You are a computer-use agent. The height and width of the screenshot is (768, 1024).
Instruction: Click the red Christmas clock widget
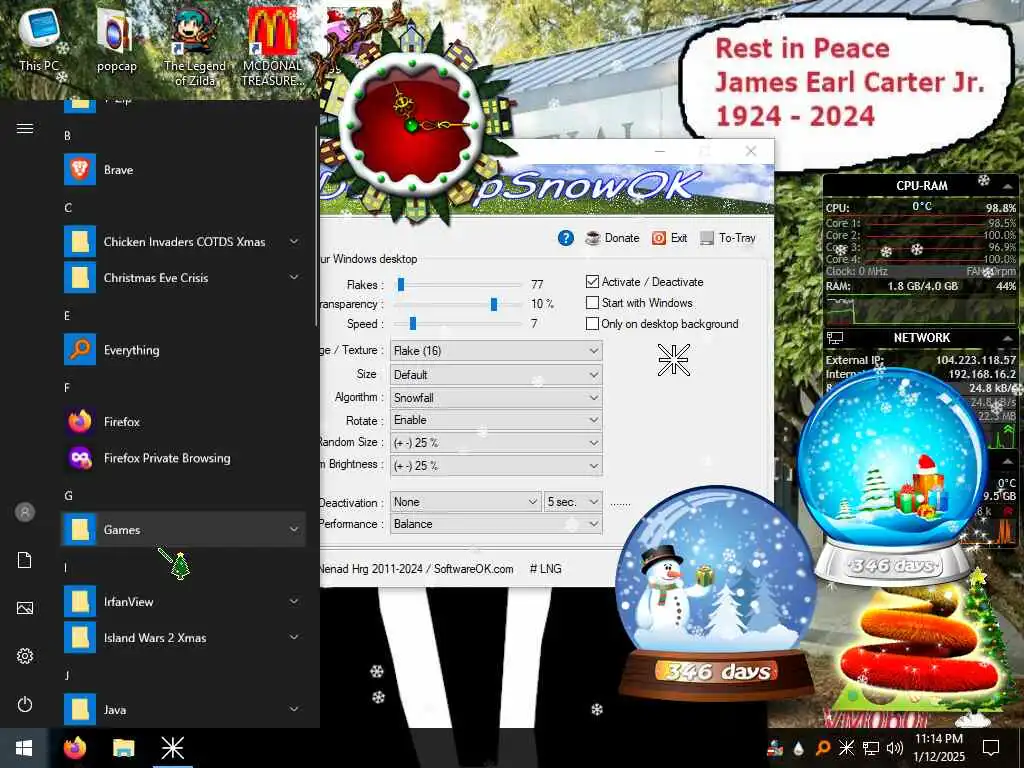(x=413, y=124)
